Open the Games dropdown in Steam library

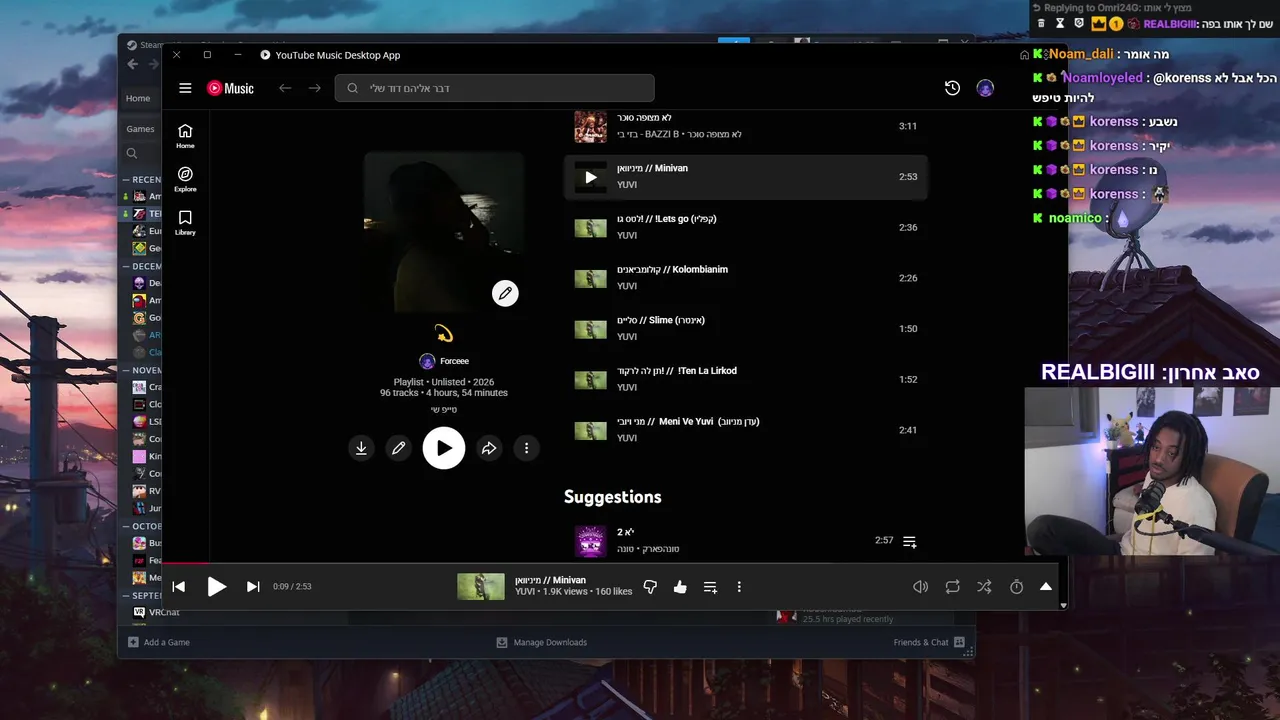tap(140, 129)
